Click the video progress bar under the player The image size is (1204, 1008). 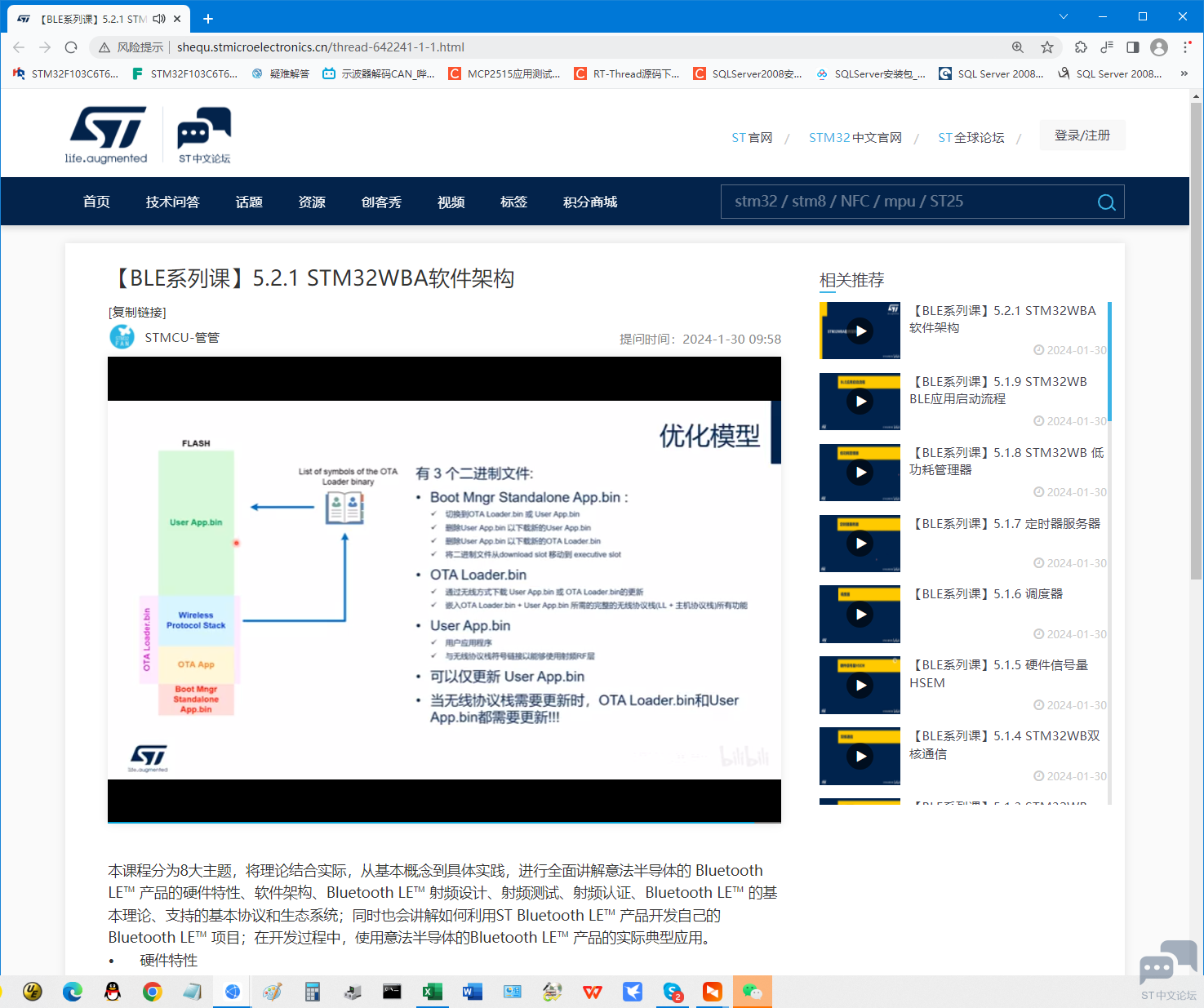[444, 822]
